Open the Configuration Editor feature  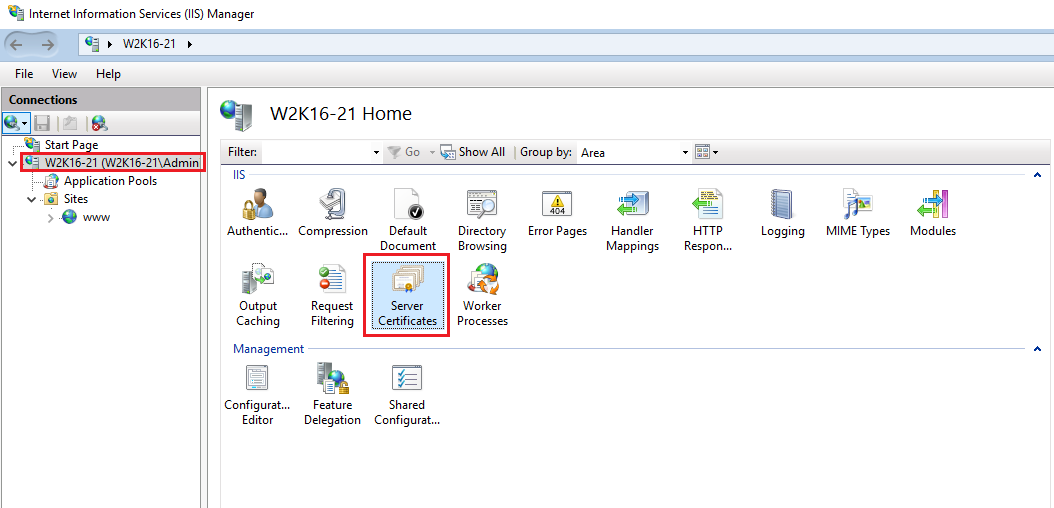click(257, 394)
